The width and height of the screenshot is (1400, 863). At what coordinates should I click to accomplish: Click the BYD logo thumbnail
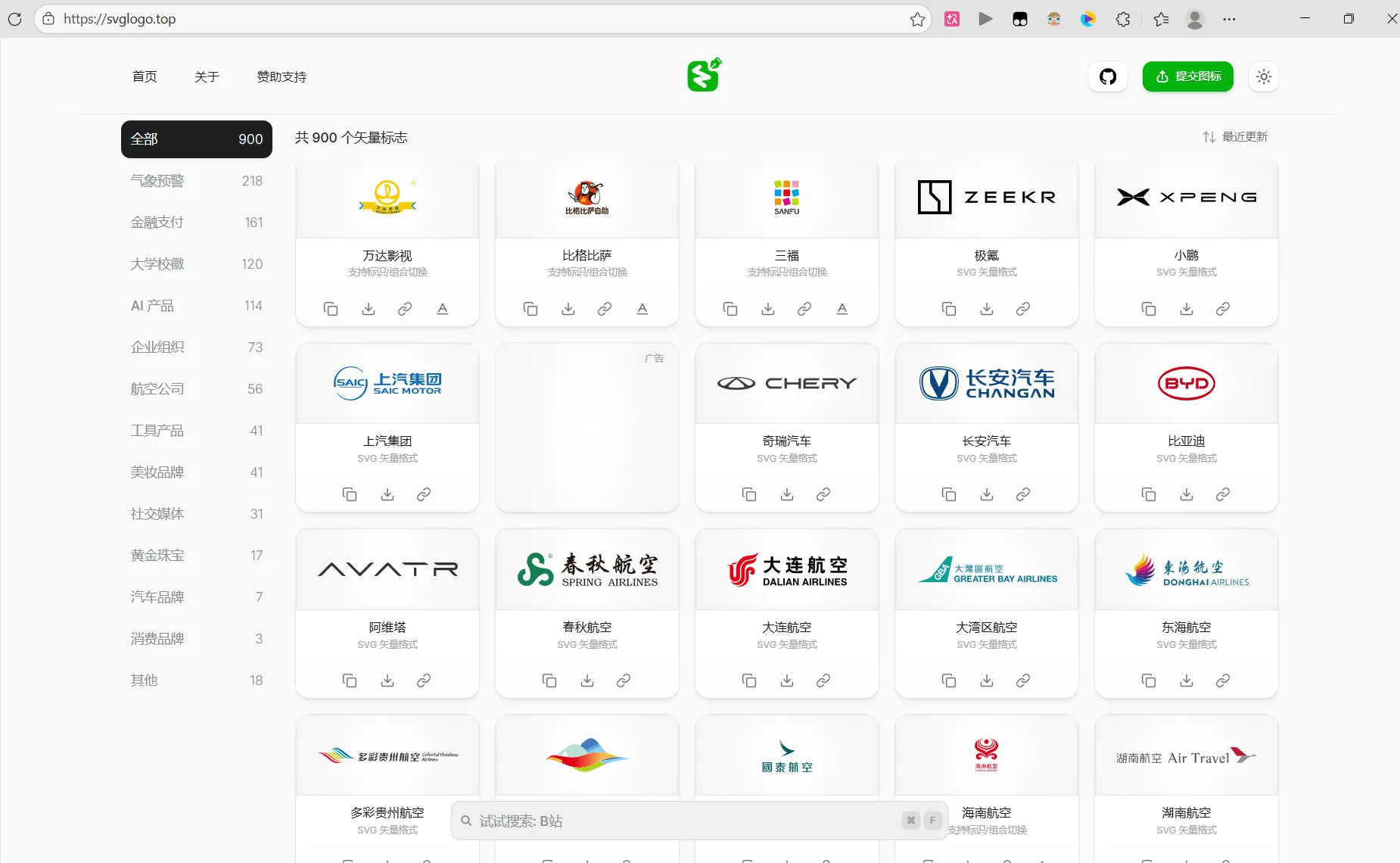1187,384
